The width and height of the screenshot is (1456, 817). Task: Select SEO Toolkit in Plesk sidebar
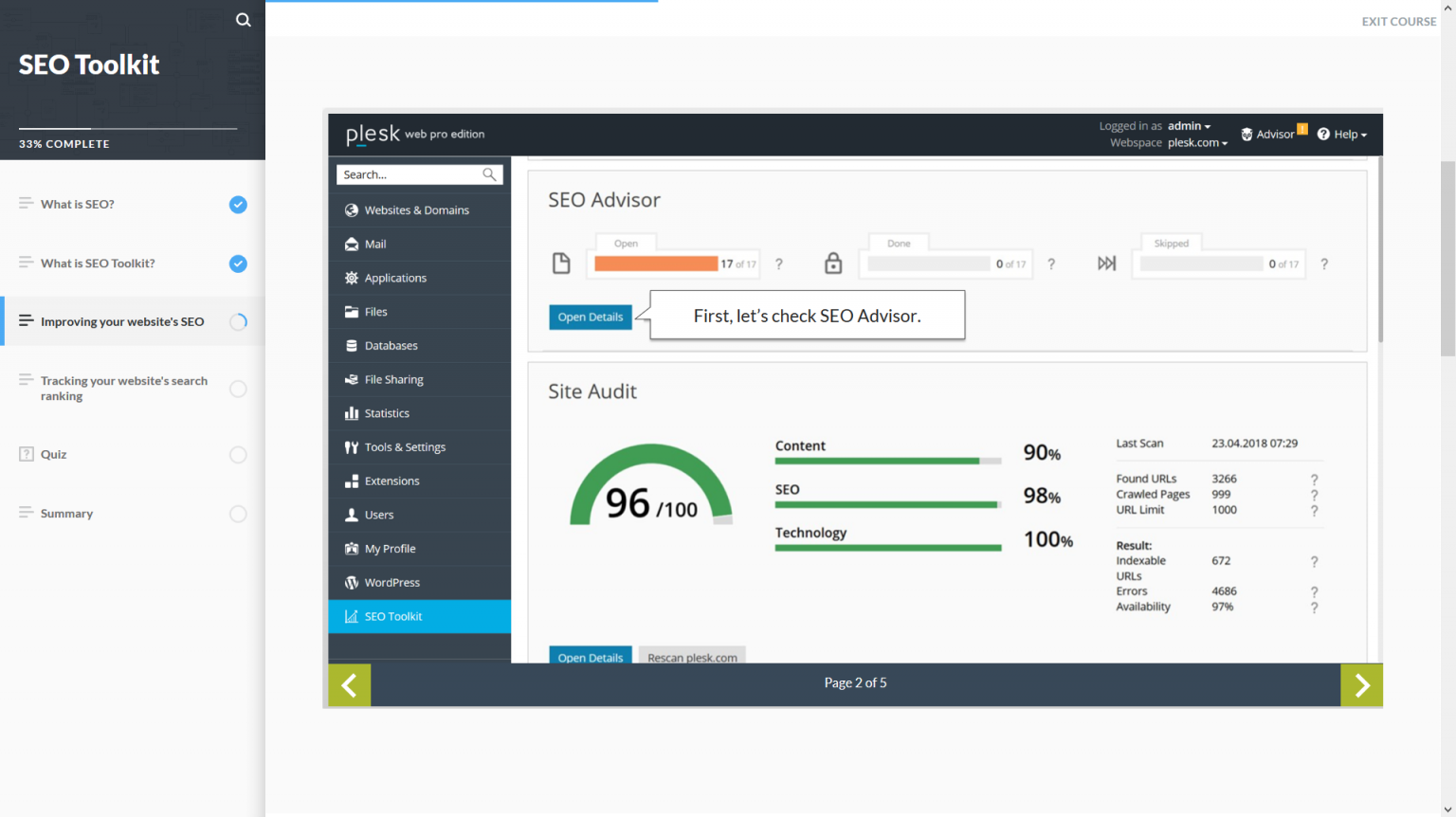coord(419,616)
